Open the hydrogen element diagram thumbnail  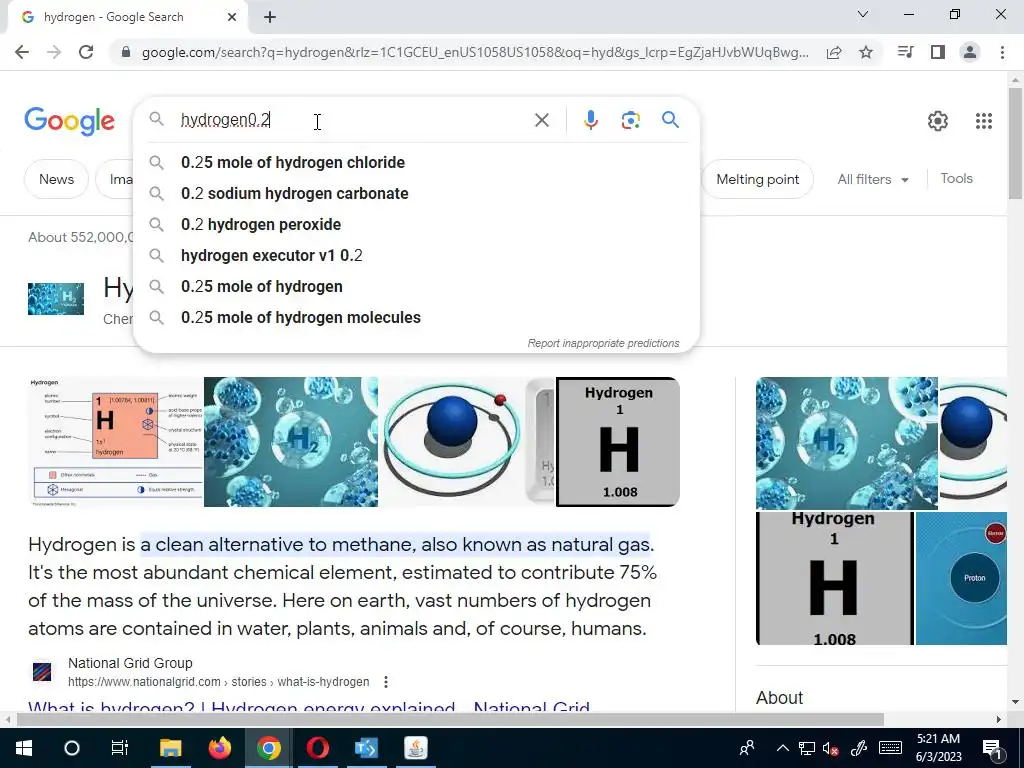coord(116,441)
